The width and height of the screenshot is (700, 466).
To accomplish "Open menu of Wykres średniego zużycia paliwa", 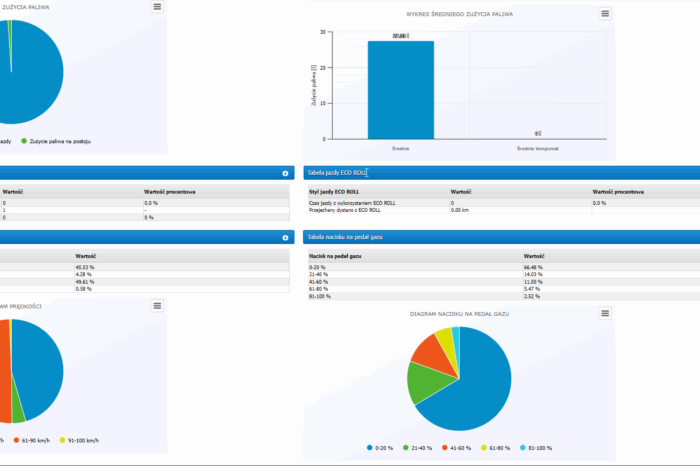I will pyautogui.click(x=605, y=14).
